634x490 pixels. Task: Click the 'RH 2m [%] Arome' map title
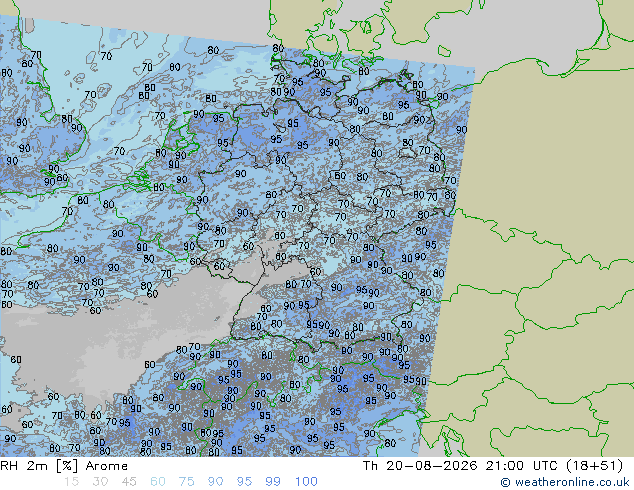pos(64,466)
